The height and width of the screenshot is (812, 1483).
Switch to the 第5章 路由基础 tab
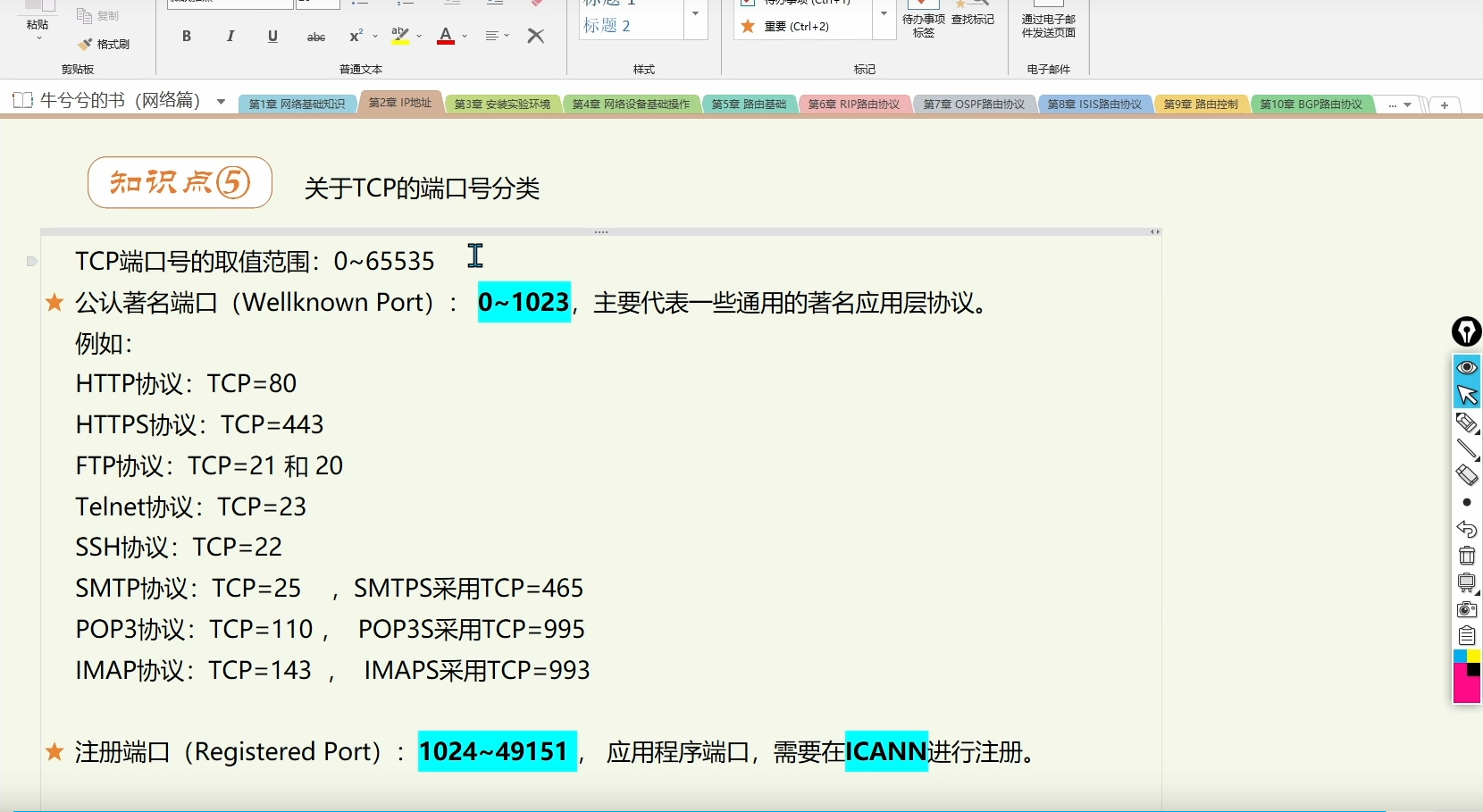(749, 104)
